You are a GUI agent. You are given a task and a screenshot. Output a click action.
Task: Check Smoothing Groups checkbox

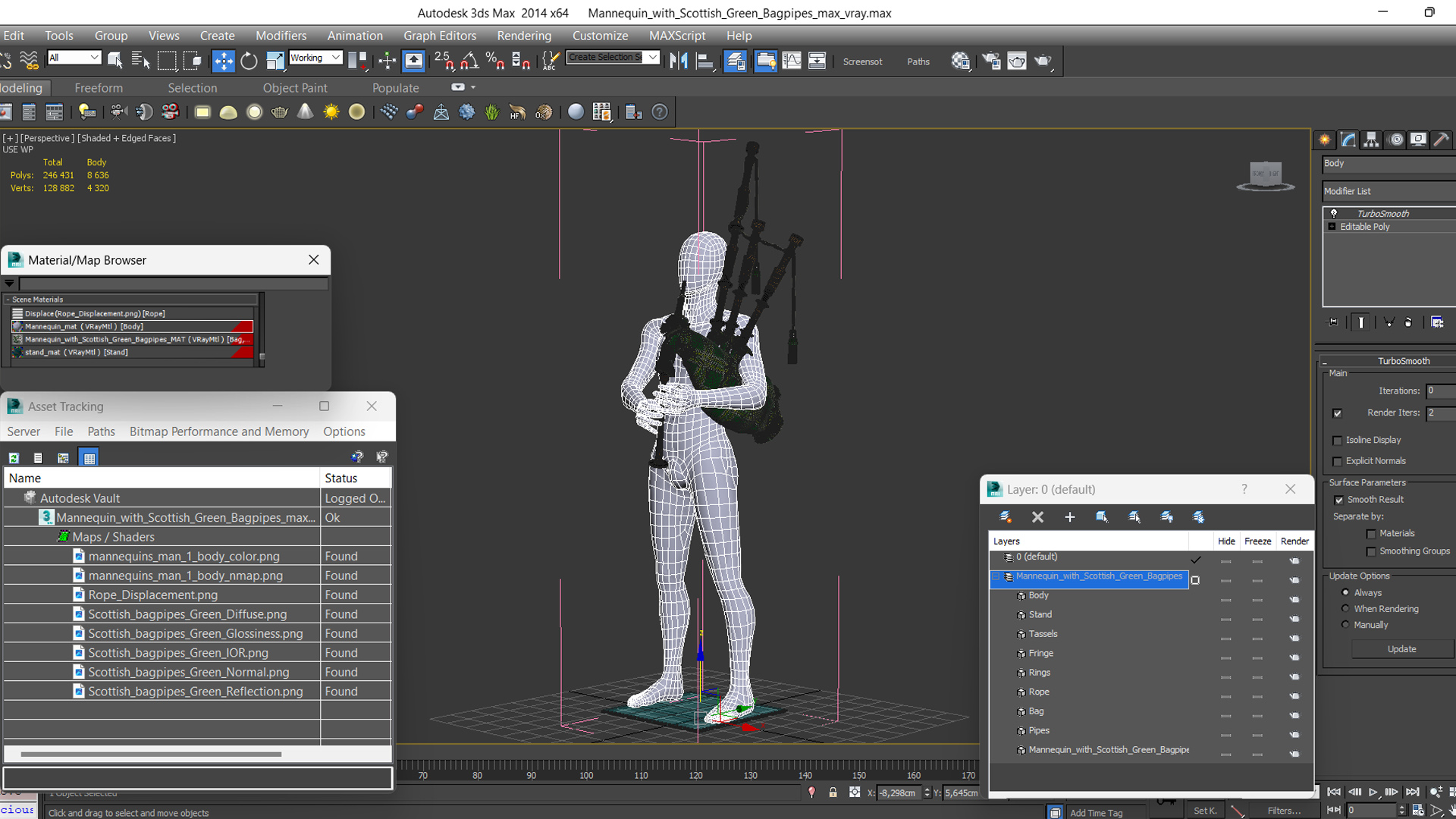coord(1370,551)
